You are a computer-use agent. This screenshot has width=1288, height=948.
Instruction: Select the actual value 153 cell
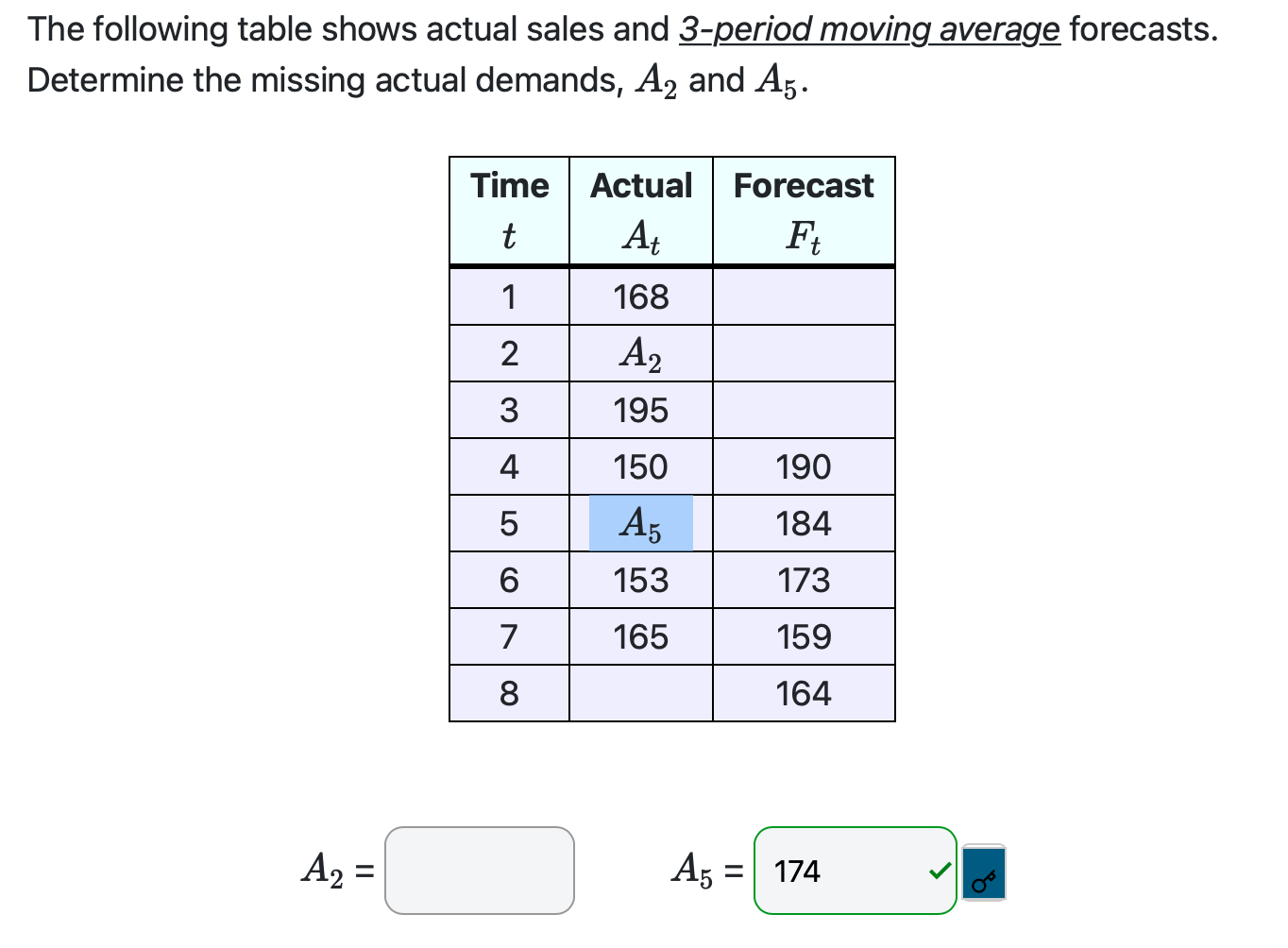[x=641, y=580]
